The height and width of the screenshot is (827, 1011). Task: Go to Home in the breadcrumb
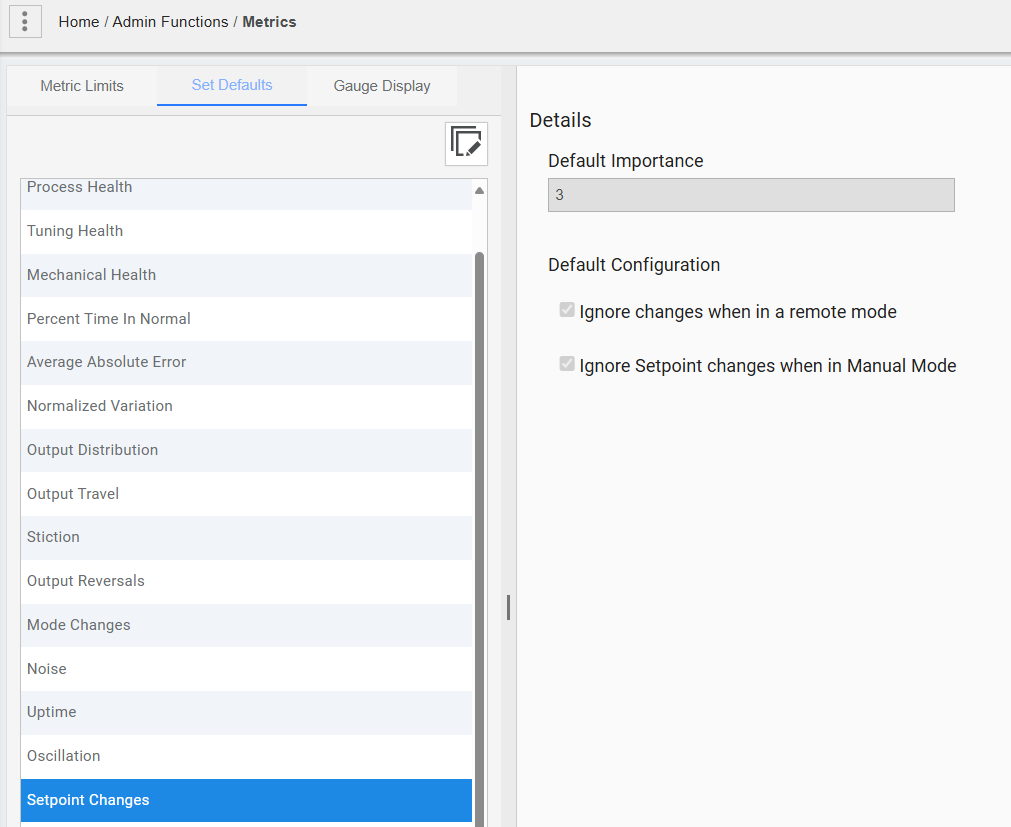click(79, 22)
